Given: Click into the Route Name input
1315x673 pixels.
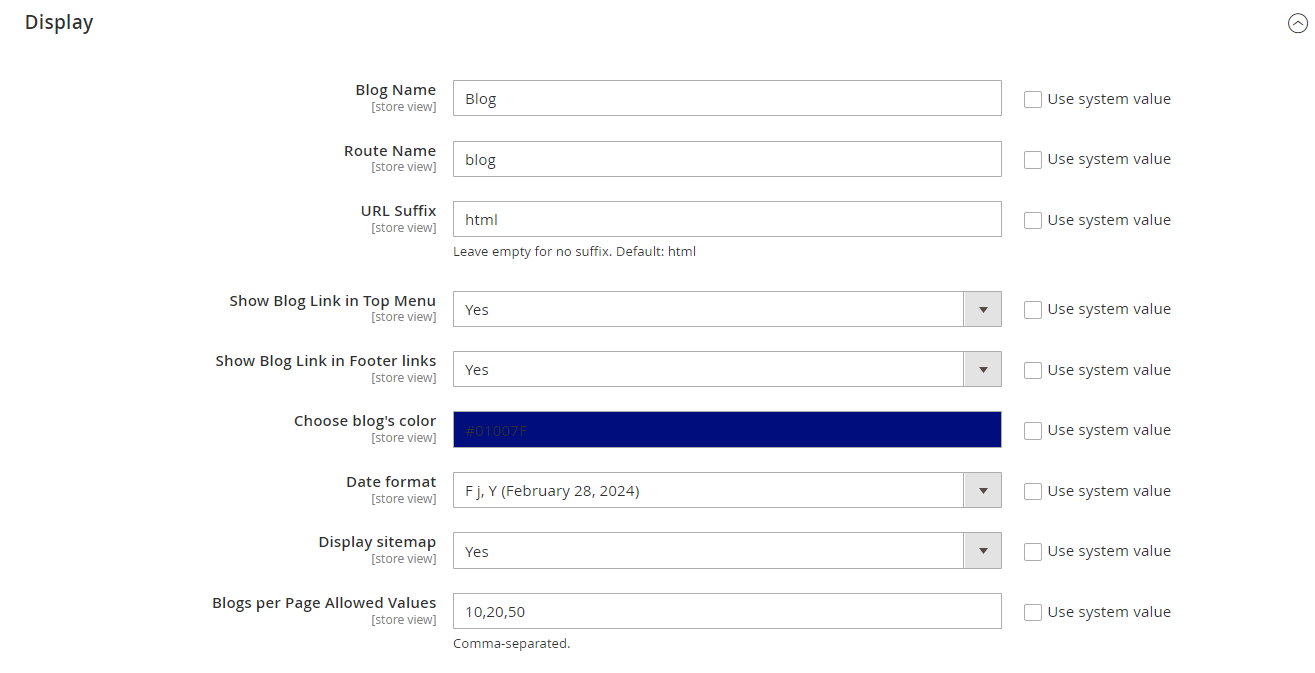Looking at the screenshot, I should point(726,159).
